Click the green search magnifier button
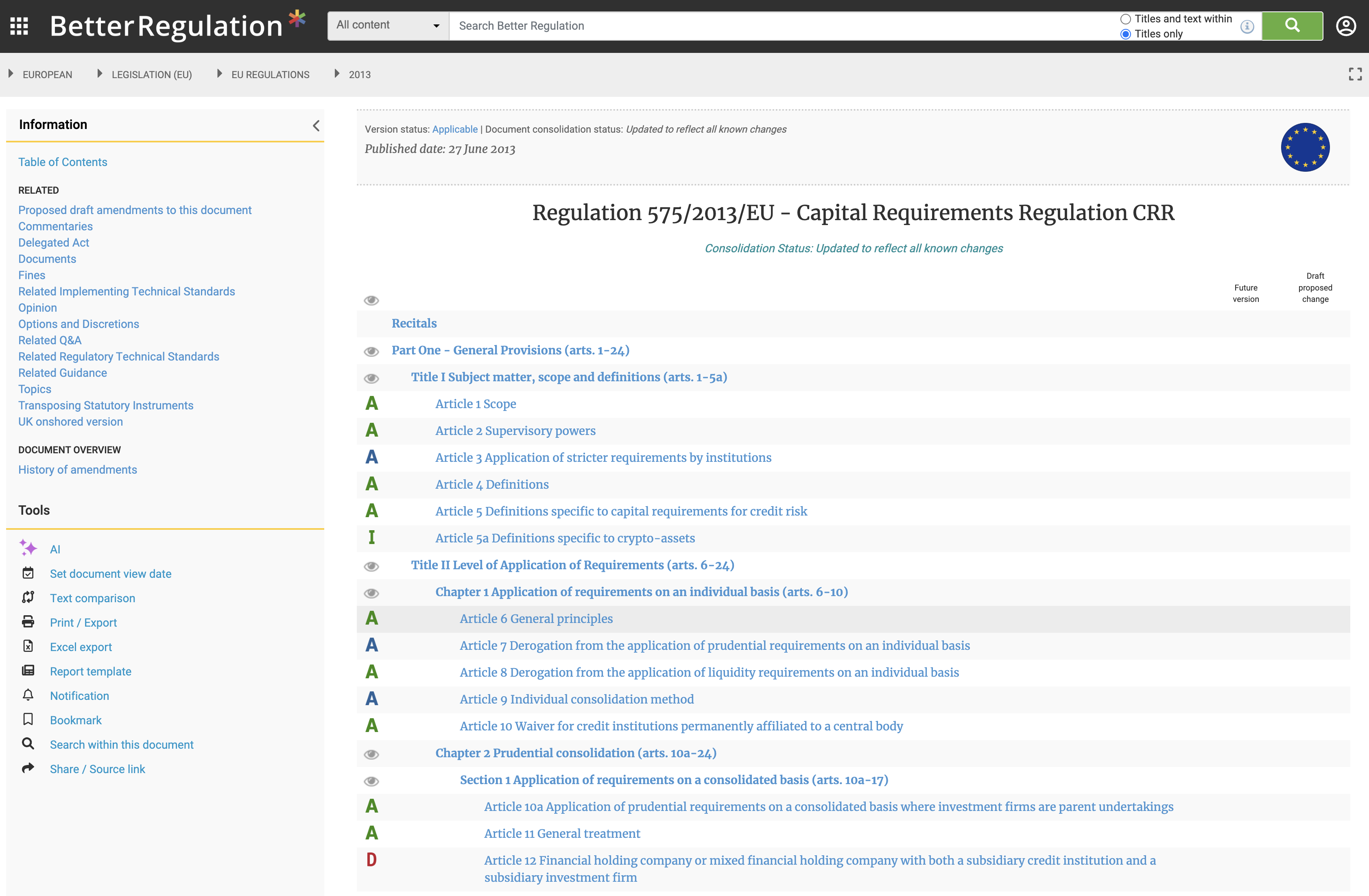The width and height of the screenshot is (1369, 896). [x=1292, y=26]
